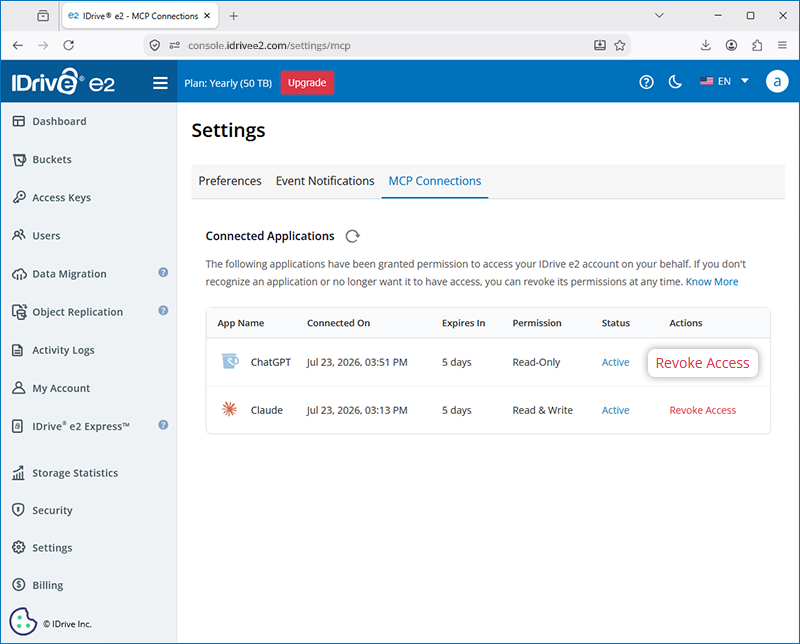Viewport: 800px width, 644px height.
Task: Toggle dark mode with moon icon
Action: (675, 82)
